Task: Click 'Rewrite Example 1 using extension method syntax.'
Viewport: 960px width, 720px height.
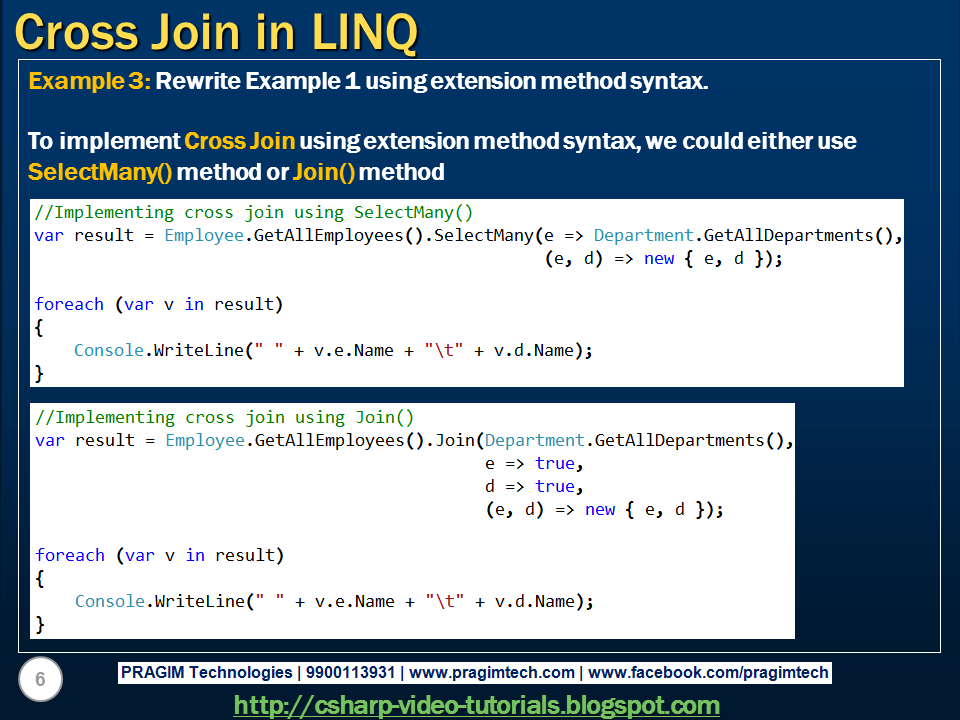Action: tap(432, 81)
